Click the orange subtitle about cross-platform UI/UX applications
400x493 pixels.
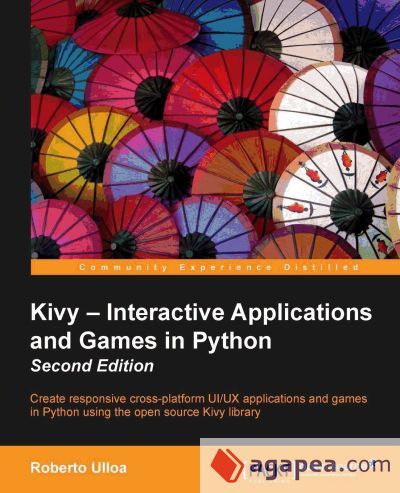(199, 405)
